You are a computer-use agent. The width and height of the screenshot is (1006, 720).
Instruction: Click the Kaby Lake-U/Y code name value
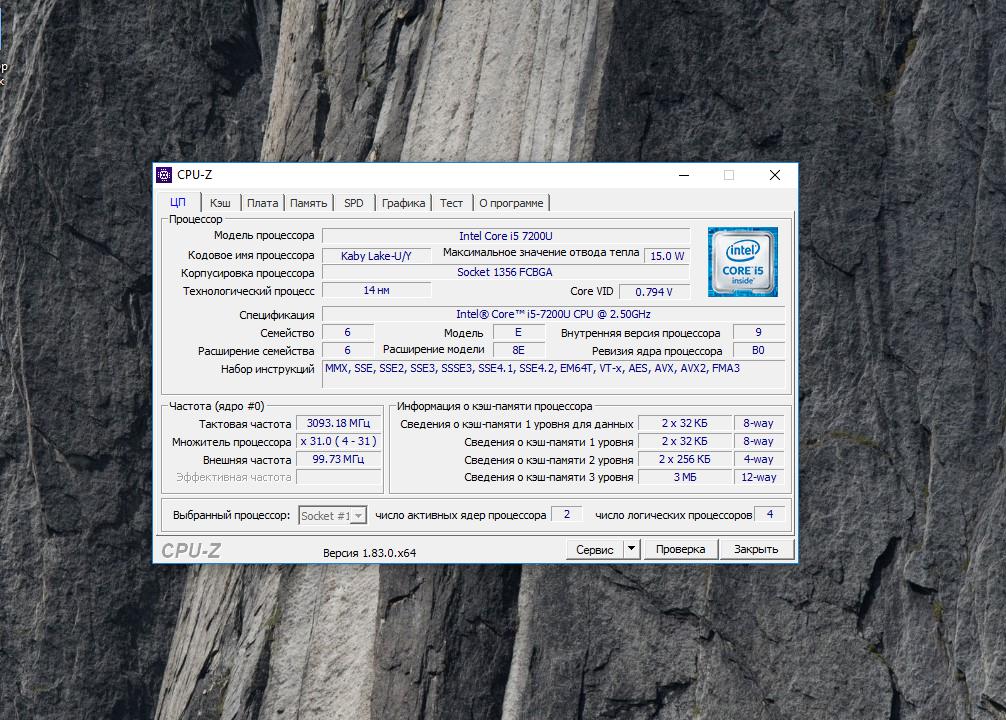coord(376,255)
